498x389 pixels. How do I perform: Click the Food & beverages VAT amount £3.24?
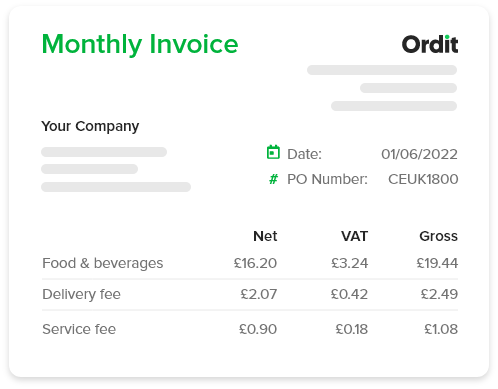pos(349,263)
